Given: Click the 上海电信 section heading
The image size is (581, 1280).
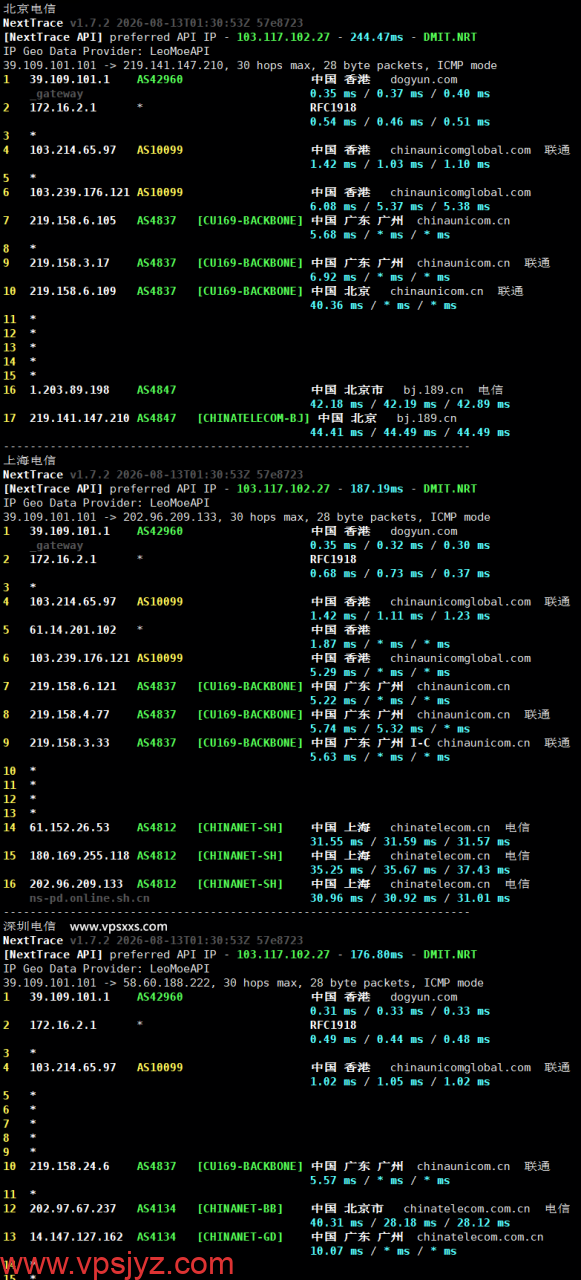Looking at the screenshot, I should coord(30,460).
